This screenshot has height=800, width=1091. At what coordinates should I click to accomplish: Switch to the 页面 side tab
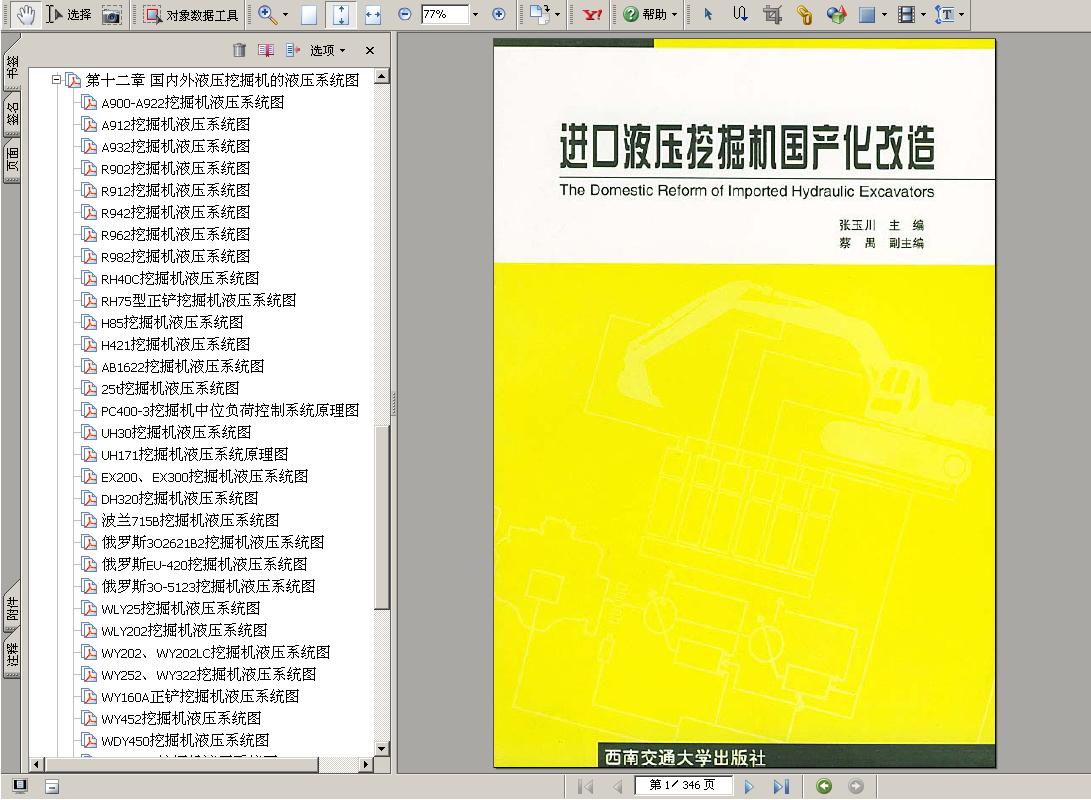pos(12,161)
